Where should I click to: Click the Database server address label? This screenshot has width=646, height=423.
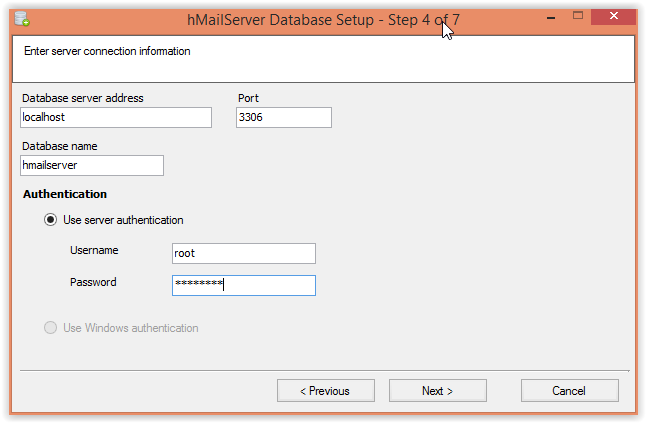83,98
